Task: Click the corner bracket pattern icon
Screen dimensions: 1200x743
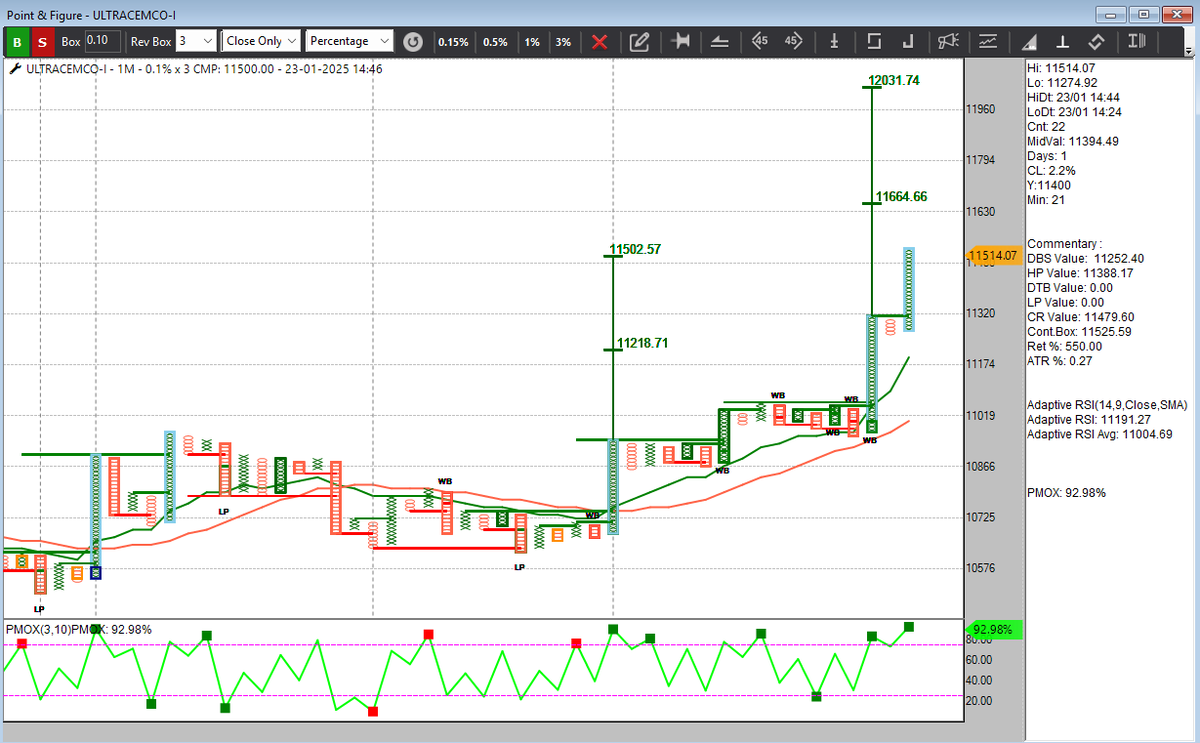Action: point(908,42)
